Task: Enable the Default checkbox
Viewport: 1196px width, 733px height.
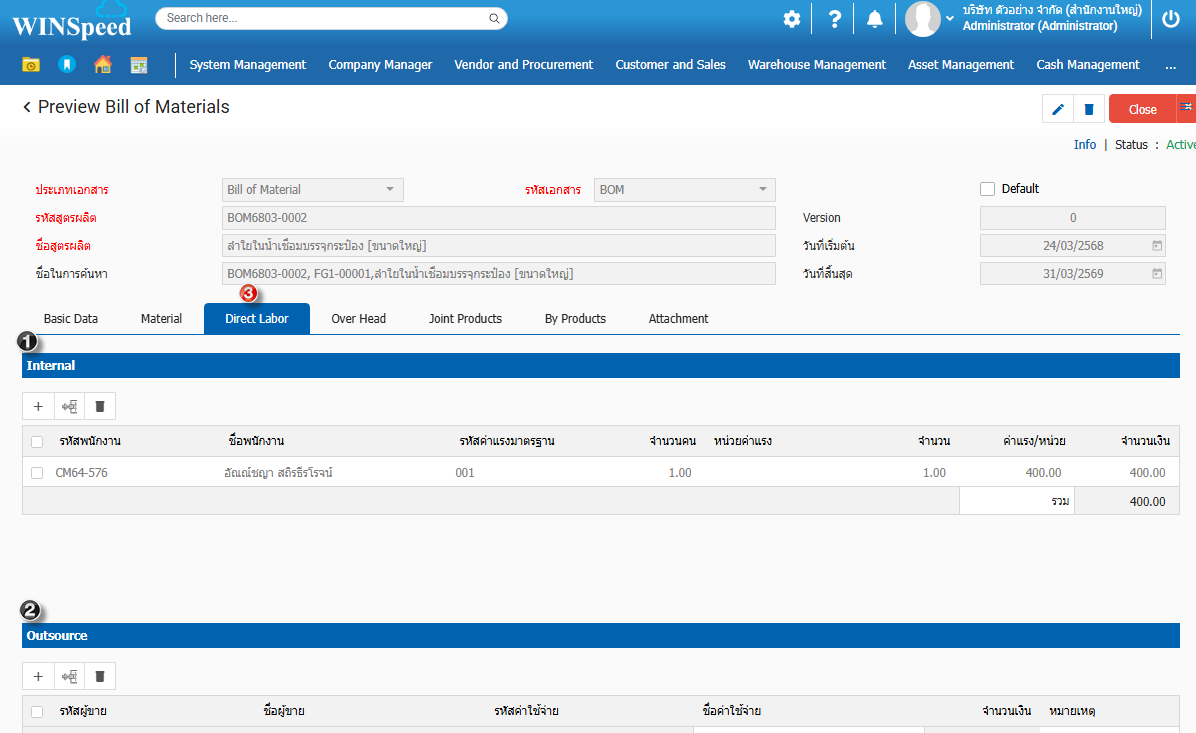Action: 988,189
